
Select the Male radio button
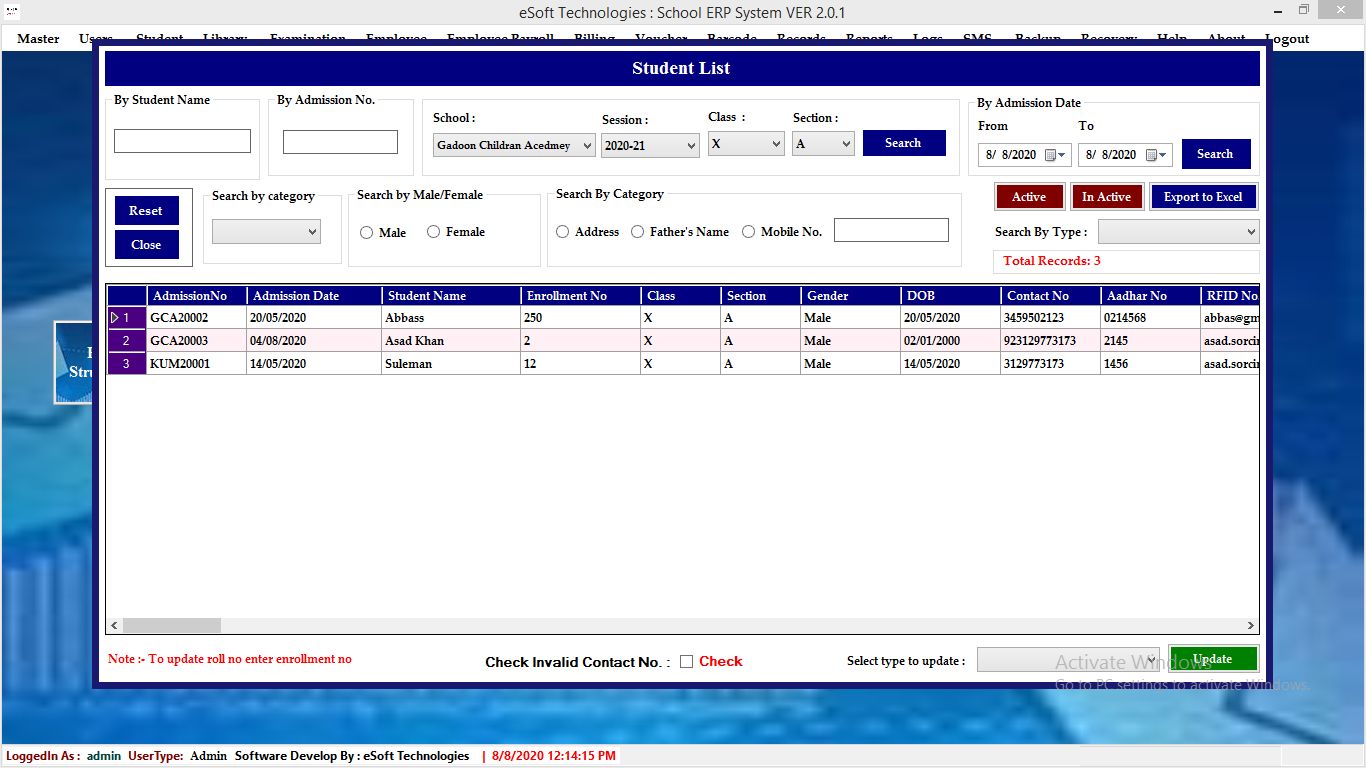click(366, 232)
